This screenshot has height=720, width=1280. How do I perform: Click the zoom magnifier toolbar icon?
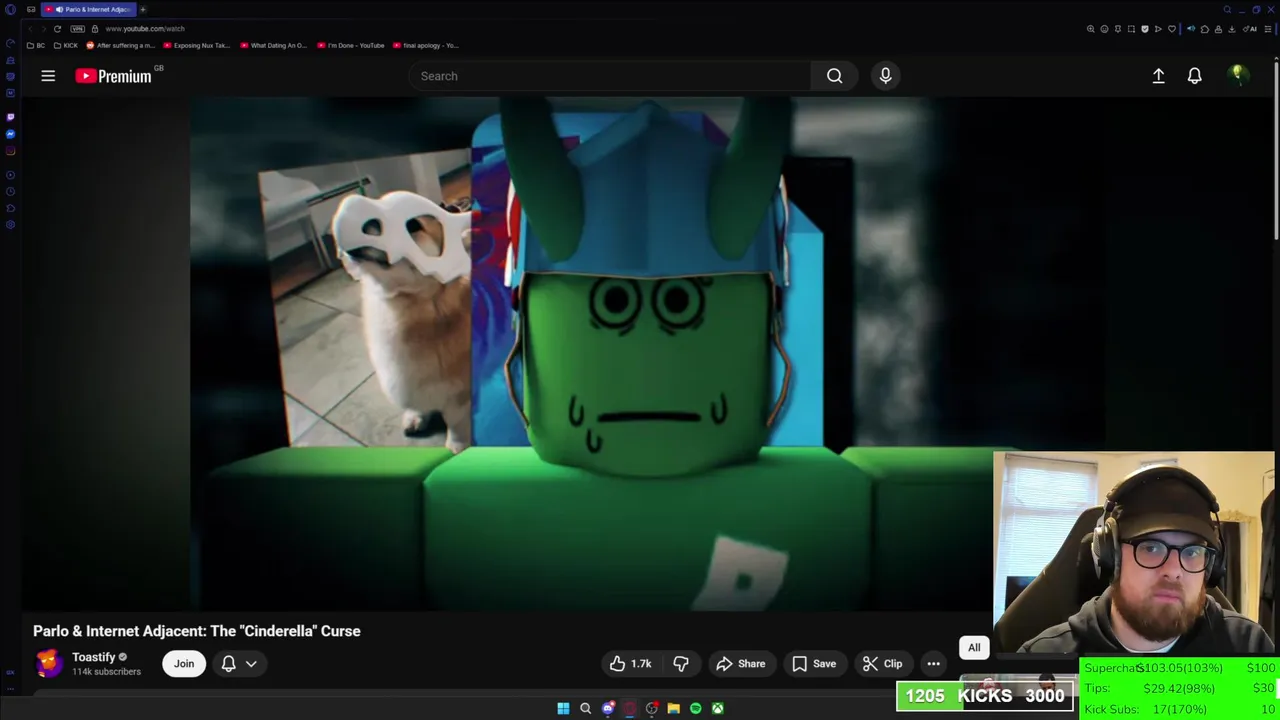pos(1091,29)
